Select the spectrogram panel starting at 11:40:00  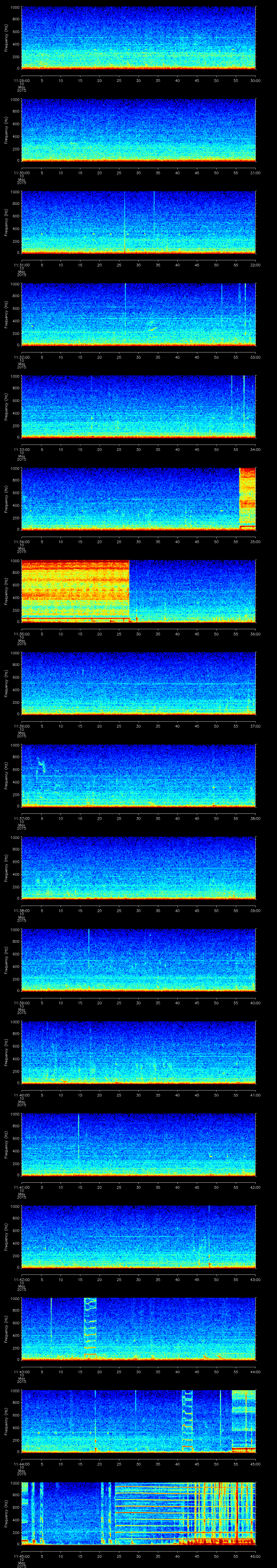tap(138, 1052)
